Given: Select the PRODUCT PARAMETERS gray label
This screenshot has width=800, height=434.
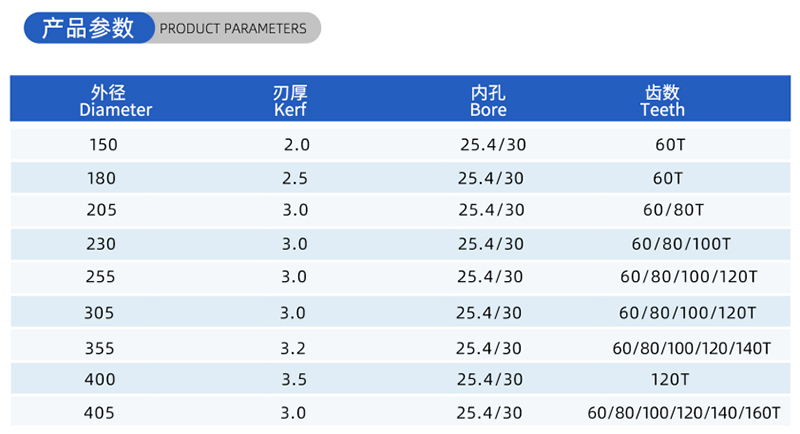Looking at the screenshot, I should click(233, 28).
